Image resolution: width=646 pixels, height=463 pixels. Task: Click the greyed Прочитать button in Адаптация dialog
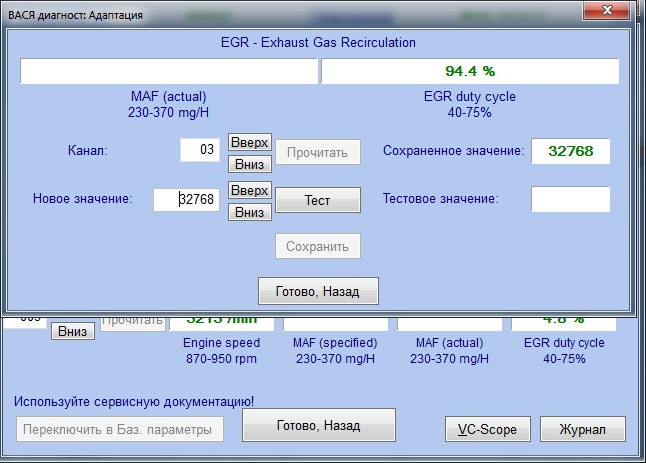pyautogui.click(x=318, y=152)
